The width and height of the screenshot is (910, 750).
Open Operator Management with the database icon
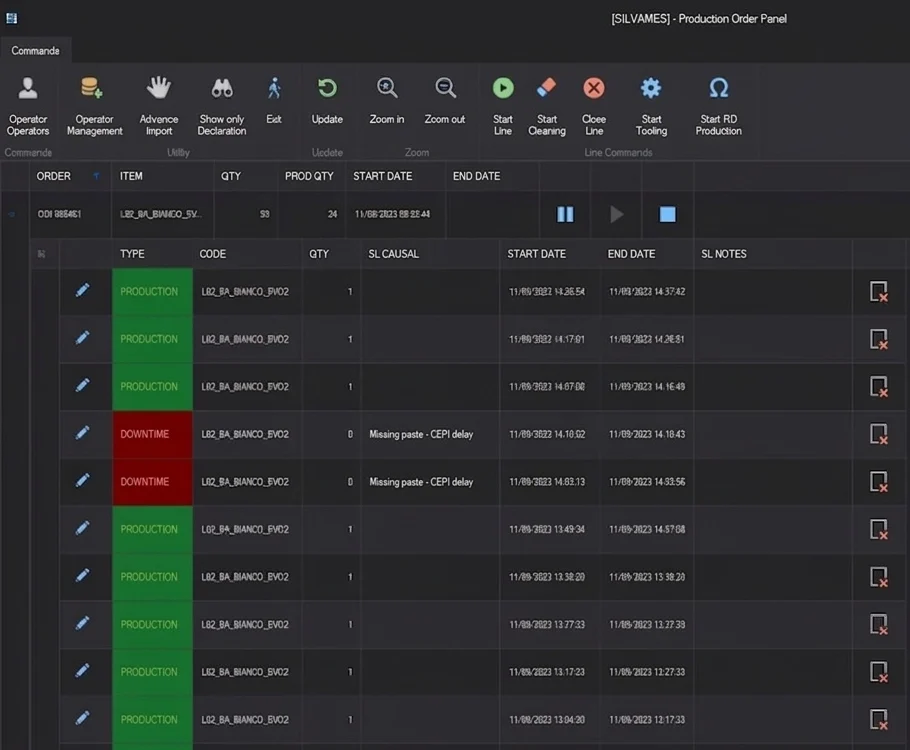[94, 106]
